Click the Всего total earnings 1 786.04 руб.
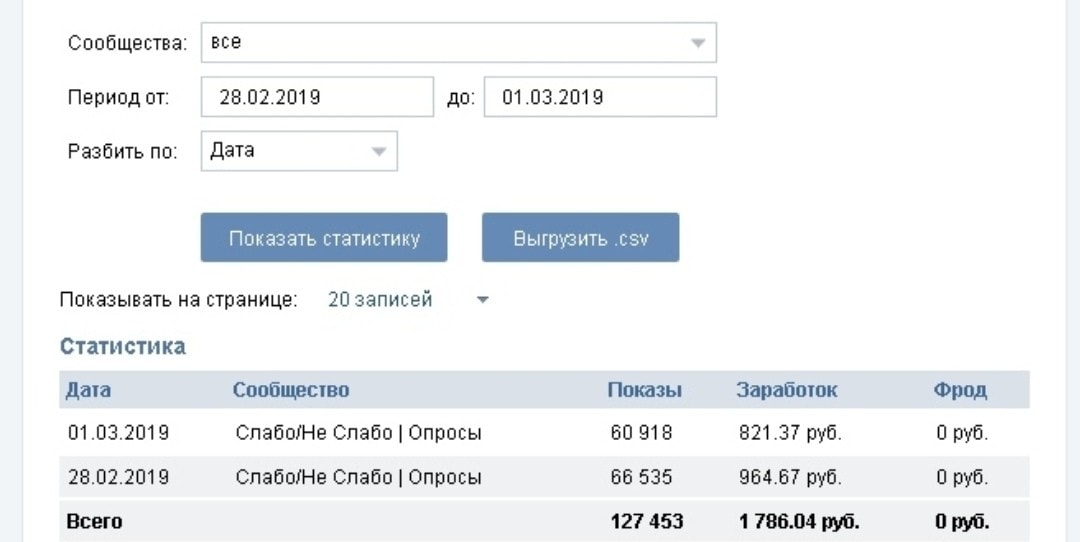This screenshot has width=1080, height=542. tap(799, 521)
